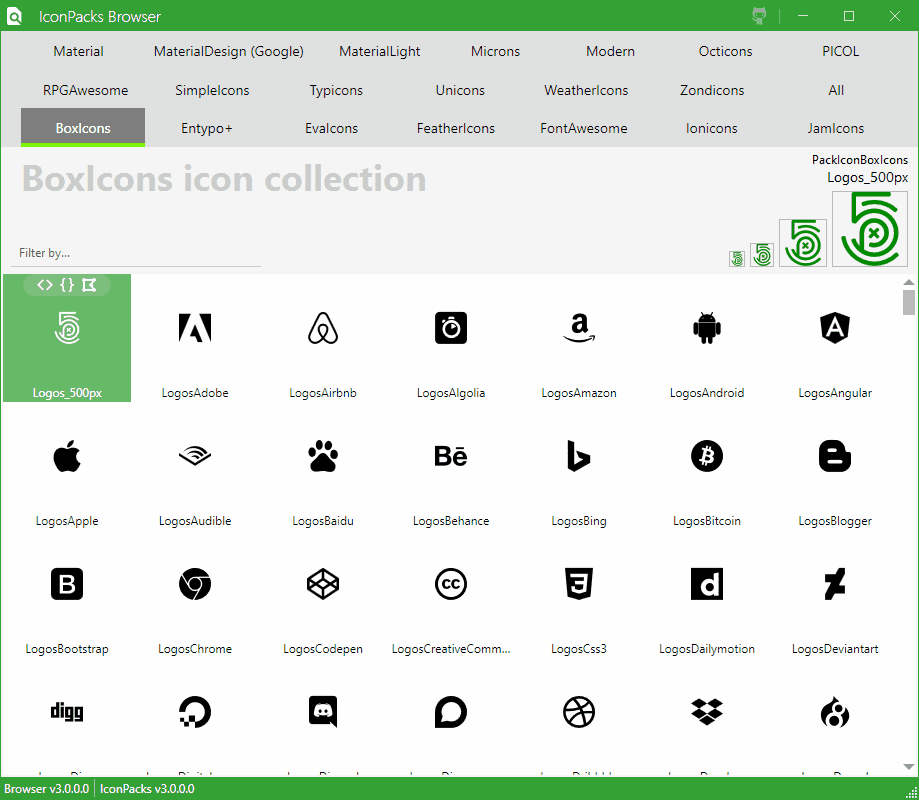
Task: Show All icon packs tab
Action: click(836, 90)
